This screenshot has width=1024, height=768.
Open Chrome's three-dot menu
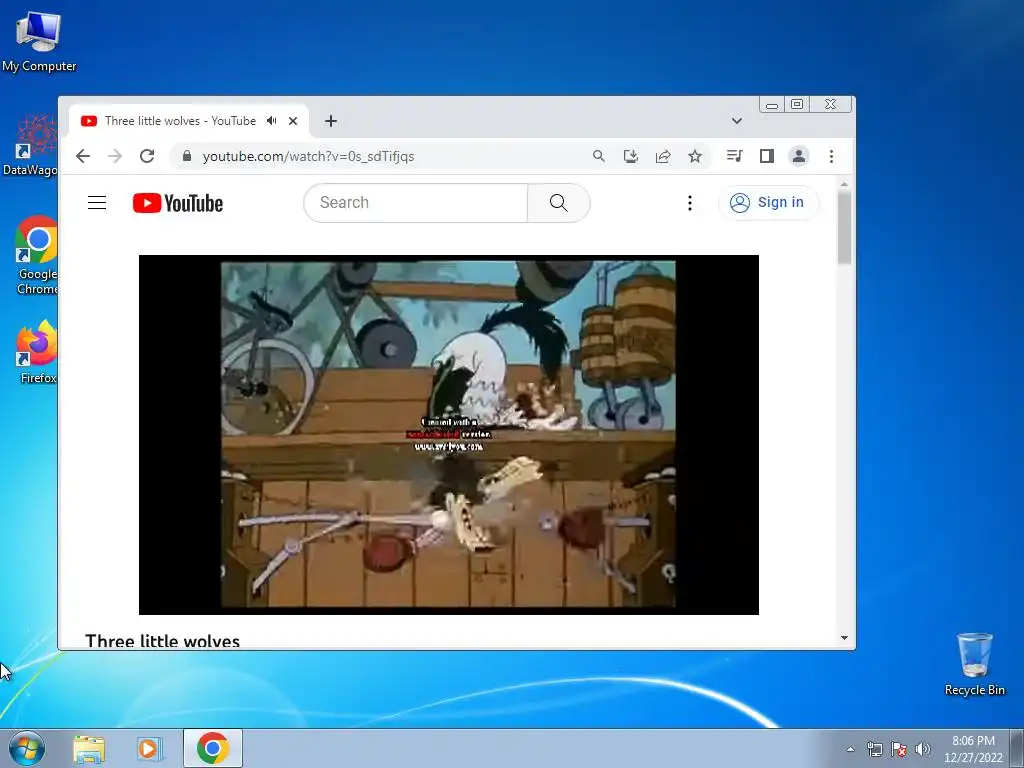[831, 156]
